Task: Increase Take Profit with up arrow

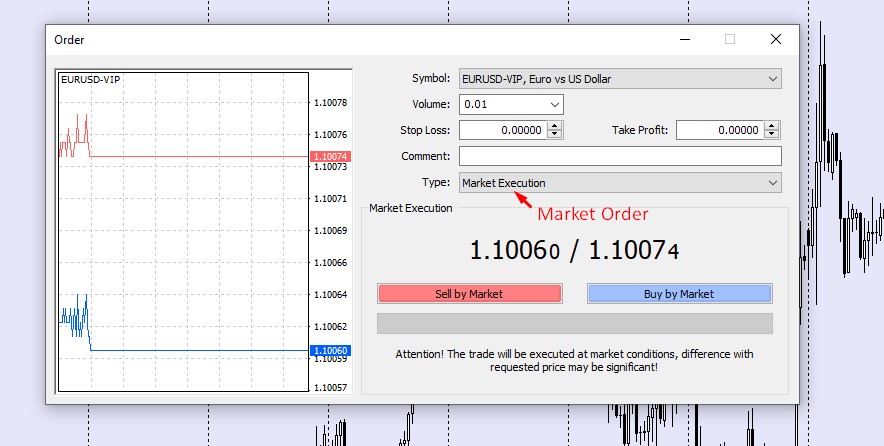Action: (772, 126)
